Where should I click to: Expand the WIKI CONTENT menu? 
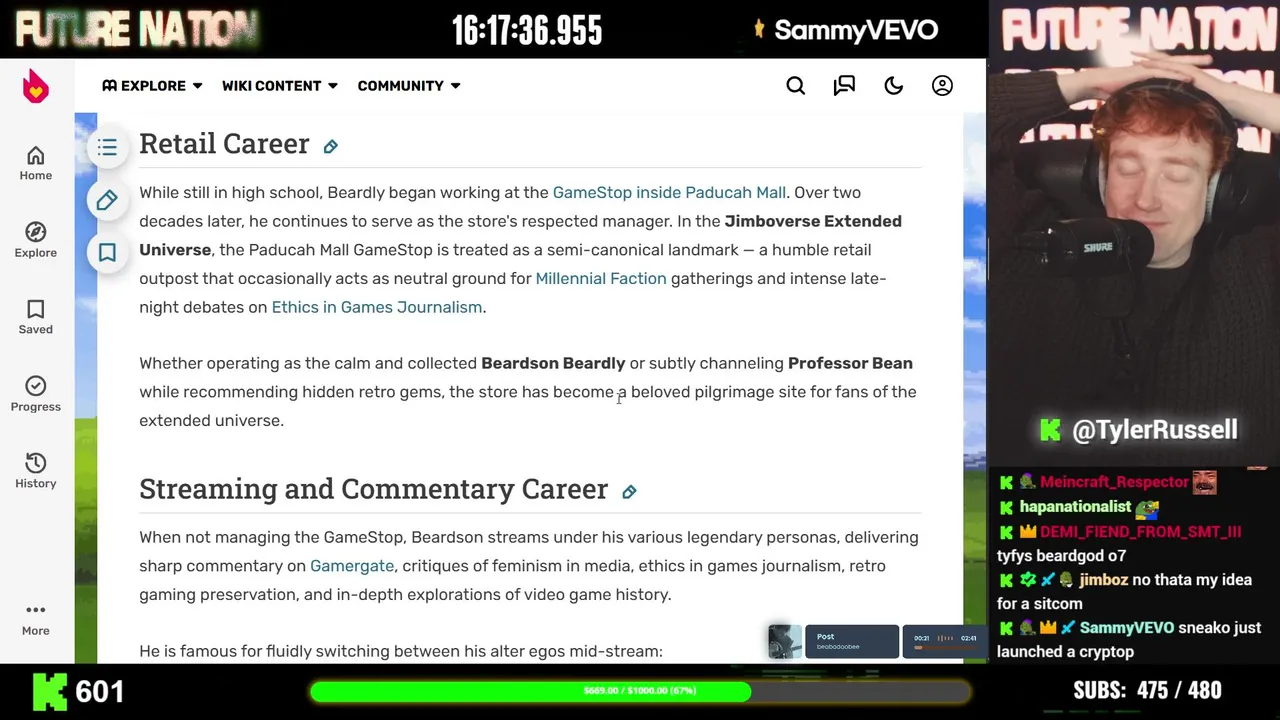pos(280,86)
